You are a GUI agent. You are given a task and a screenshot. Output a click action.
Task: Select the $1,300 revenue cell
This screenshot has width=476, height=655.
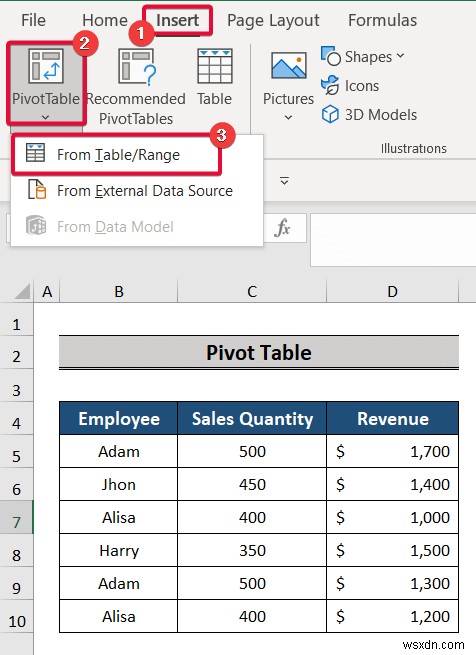392,583
